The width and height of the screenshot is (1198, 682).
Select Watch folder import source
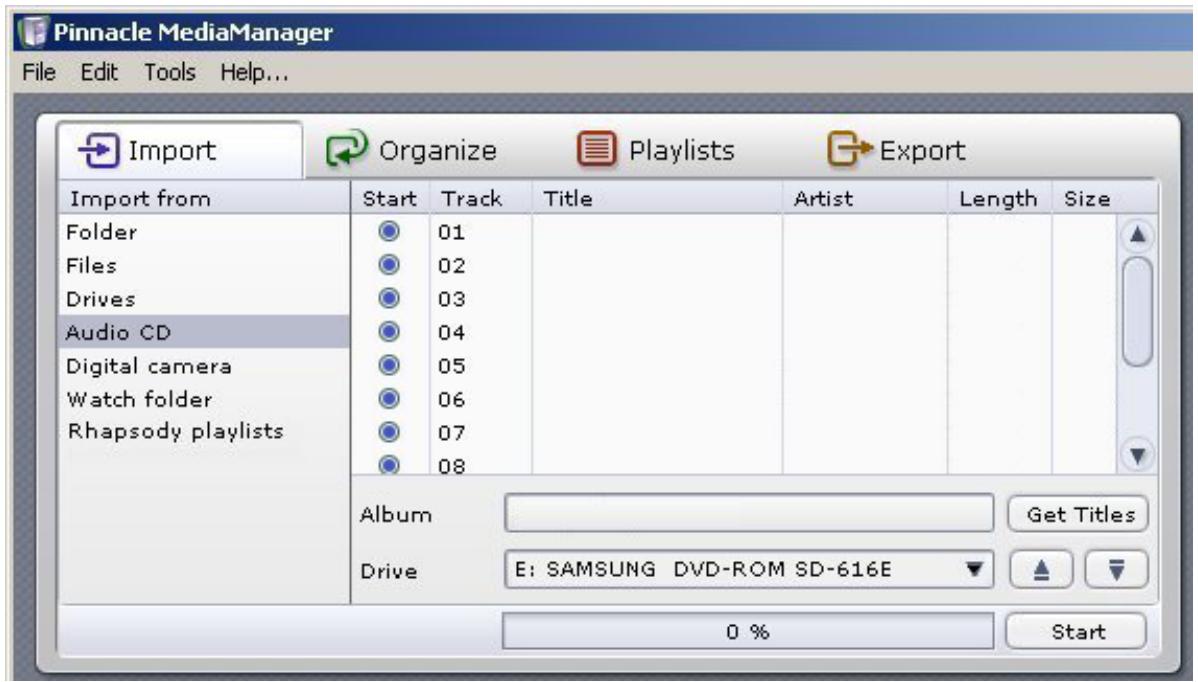(x=204, y=399)
